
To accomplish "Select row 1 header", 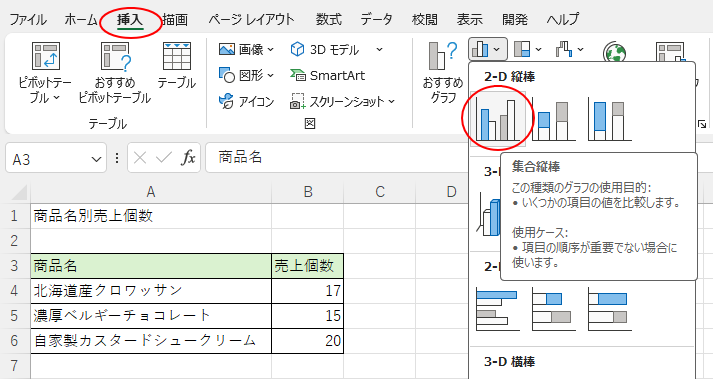I will [15, 216].
